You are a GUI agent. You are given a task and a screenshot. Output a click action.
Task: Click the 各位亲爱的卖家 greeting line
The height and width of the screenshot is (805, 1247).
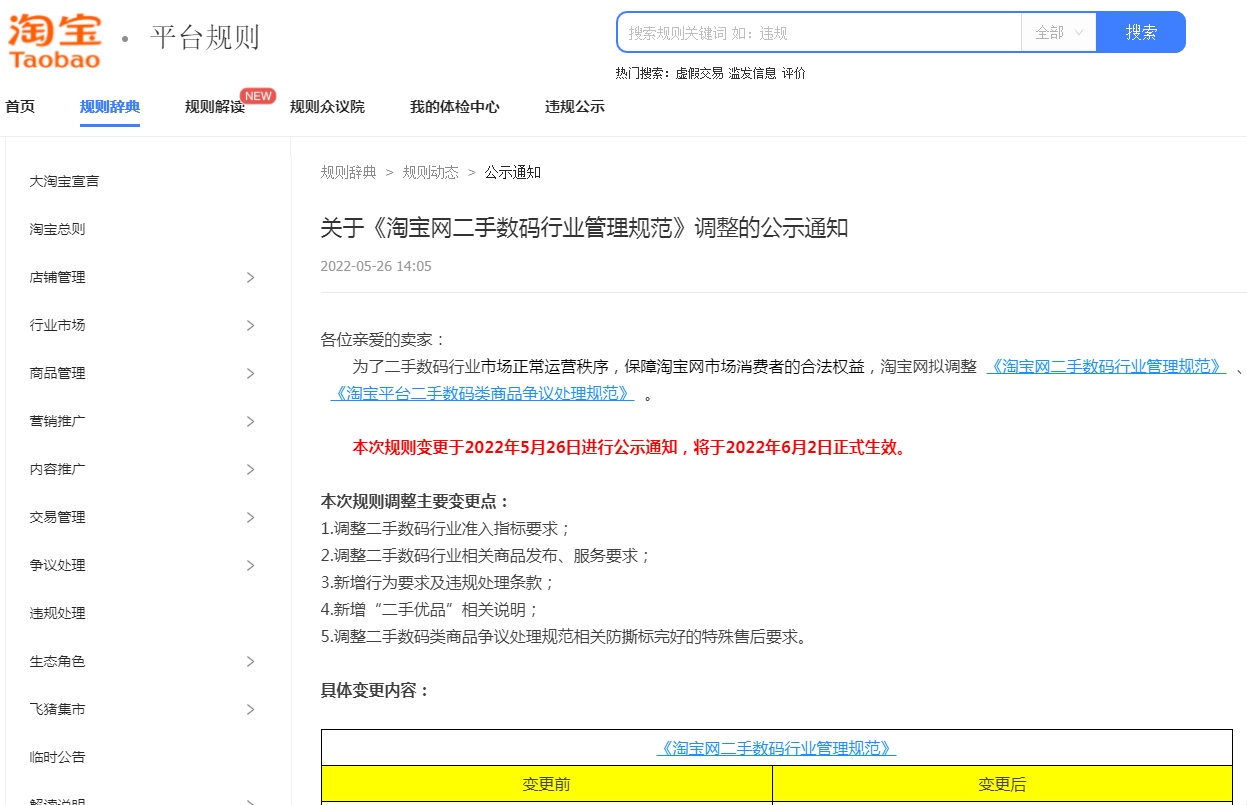(x=383, y=339)
